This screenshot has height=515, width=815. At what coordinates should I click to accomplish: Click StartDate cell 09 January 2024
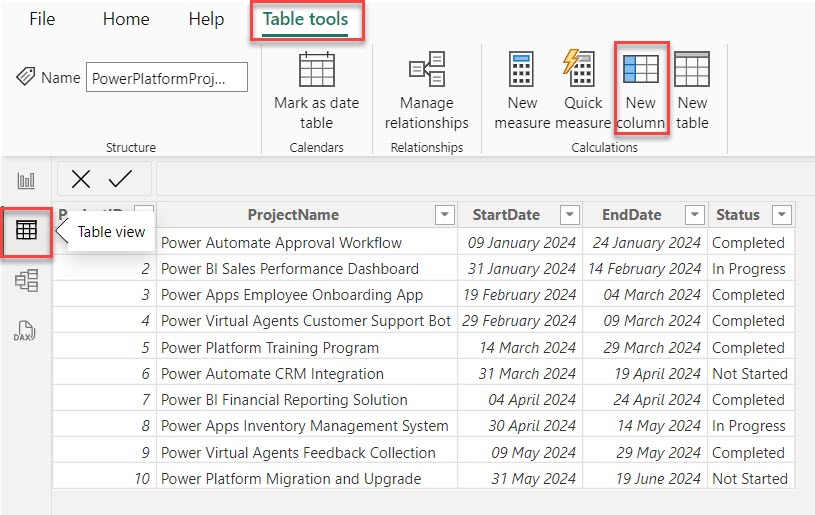tap(520, 242)
